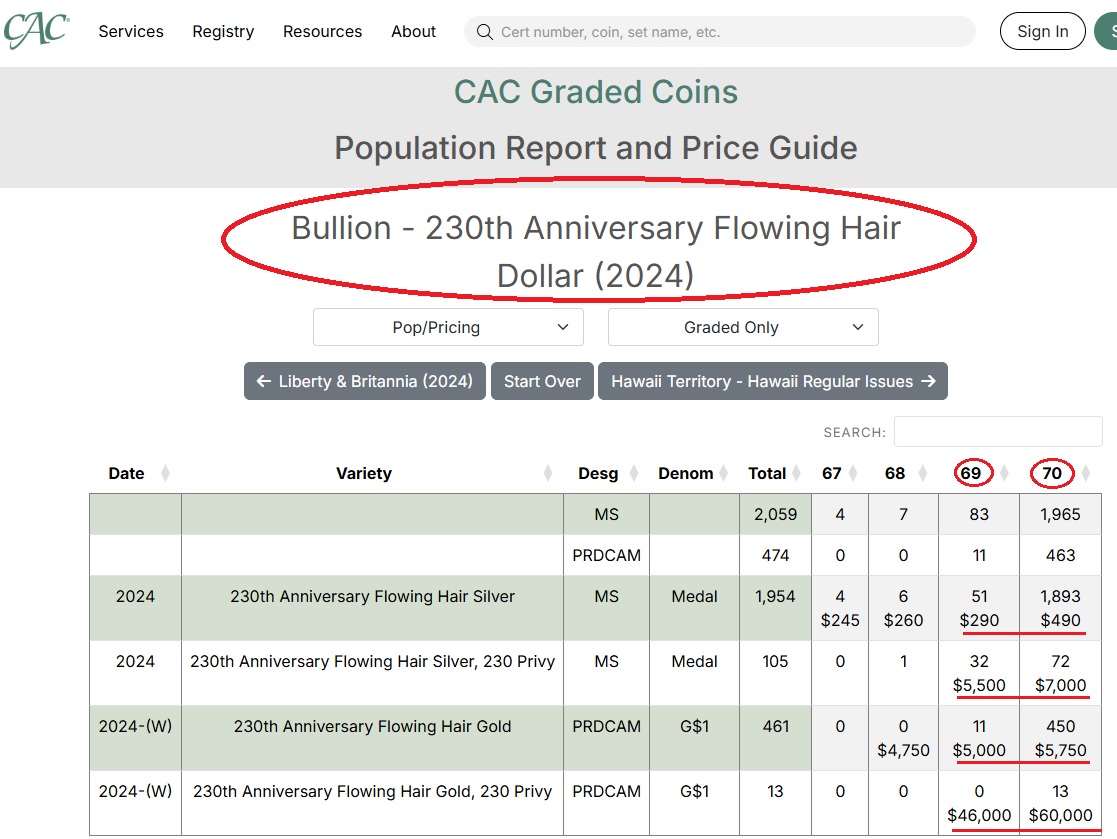
Task: Click the CAC logo
Action: (x=35, y=30)
